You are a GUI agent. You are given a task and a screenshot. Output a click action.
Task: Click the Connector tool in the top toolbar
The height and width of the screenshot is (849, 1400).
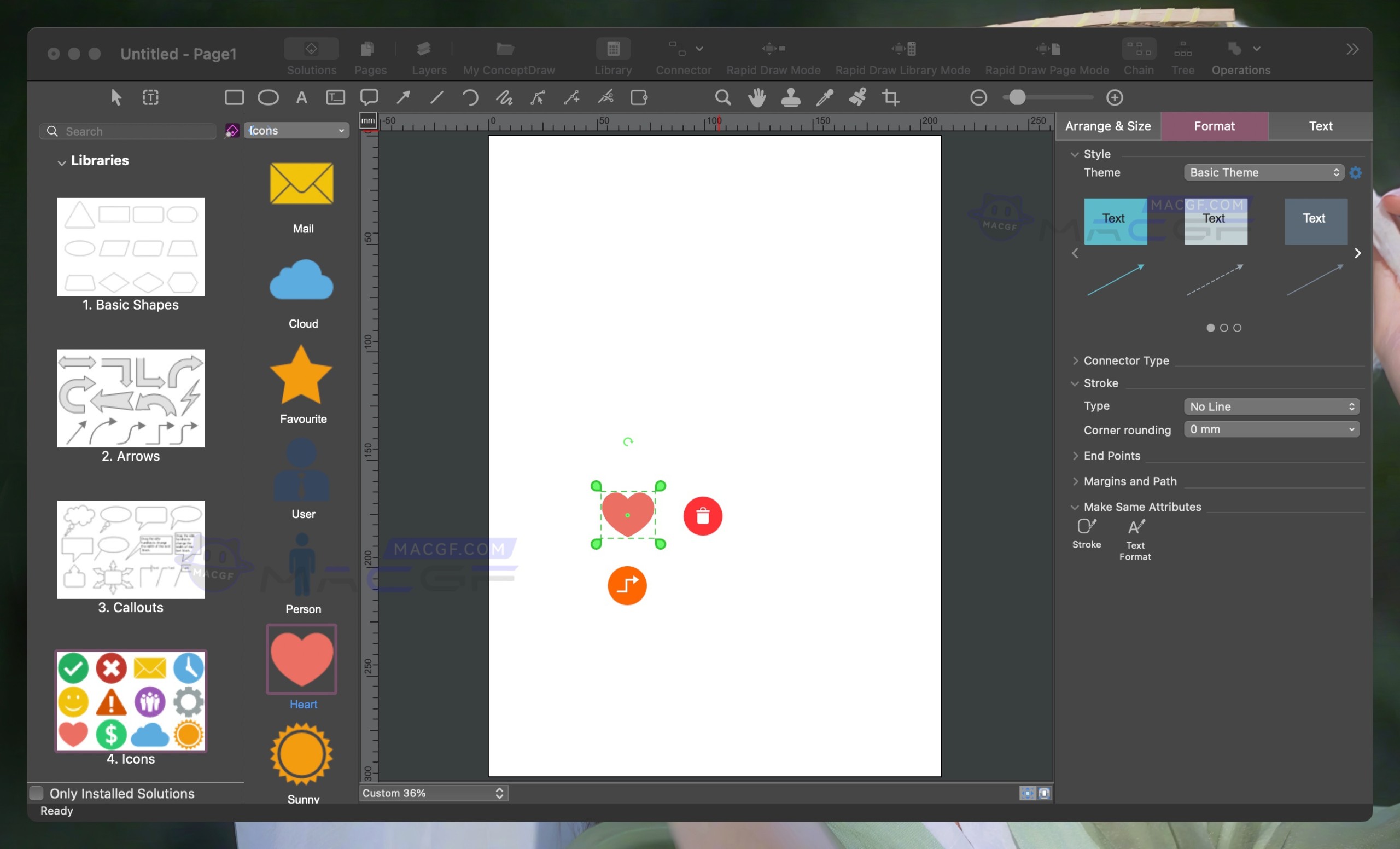click(x=683, y=56)
